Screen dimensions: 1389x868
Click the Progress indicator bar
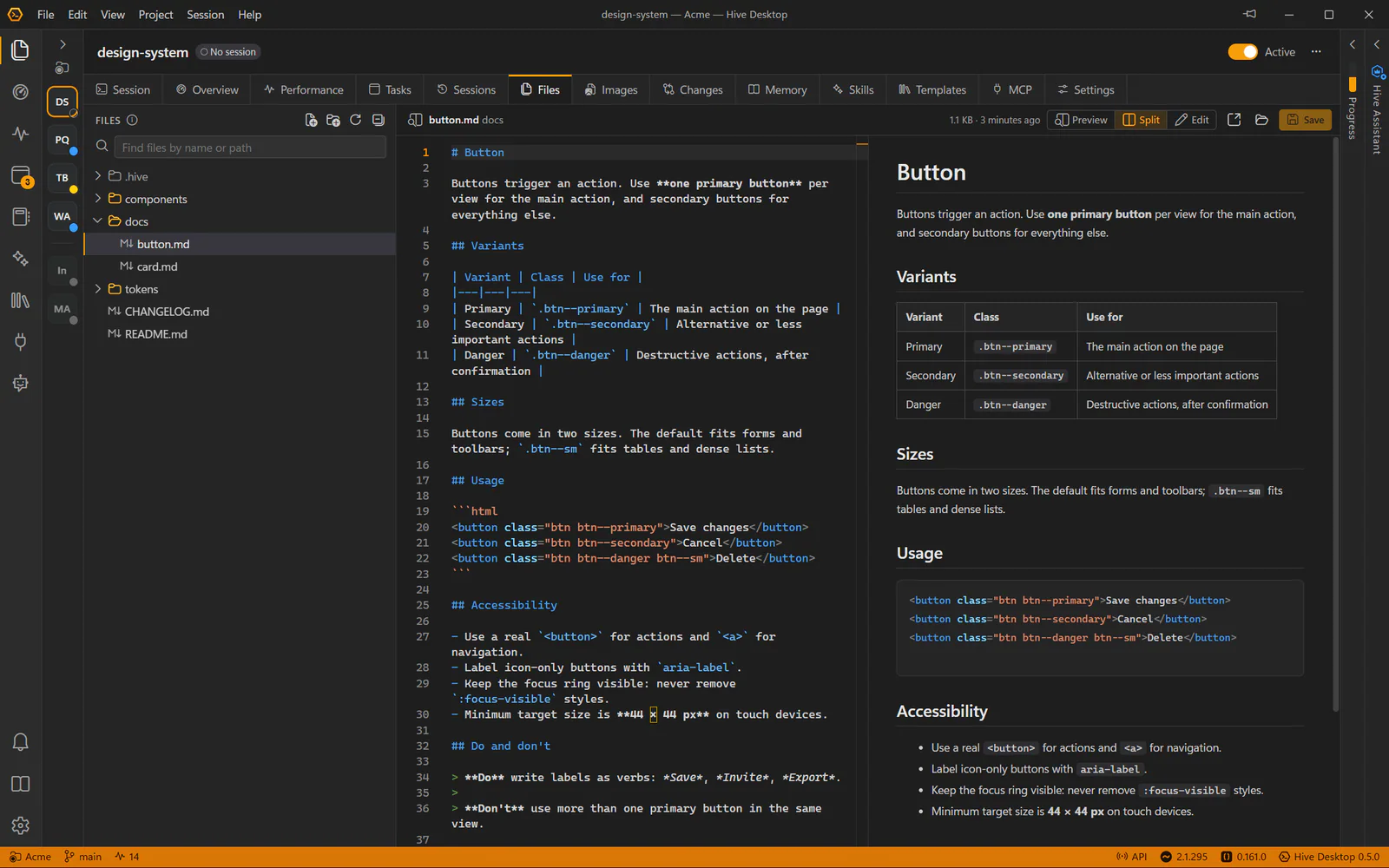1352,84
